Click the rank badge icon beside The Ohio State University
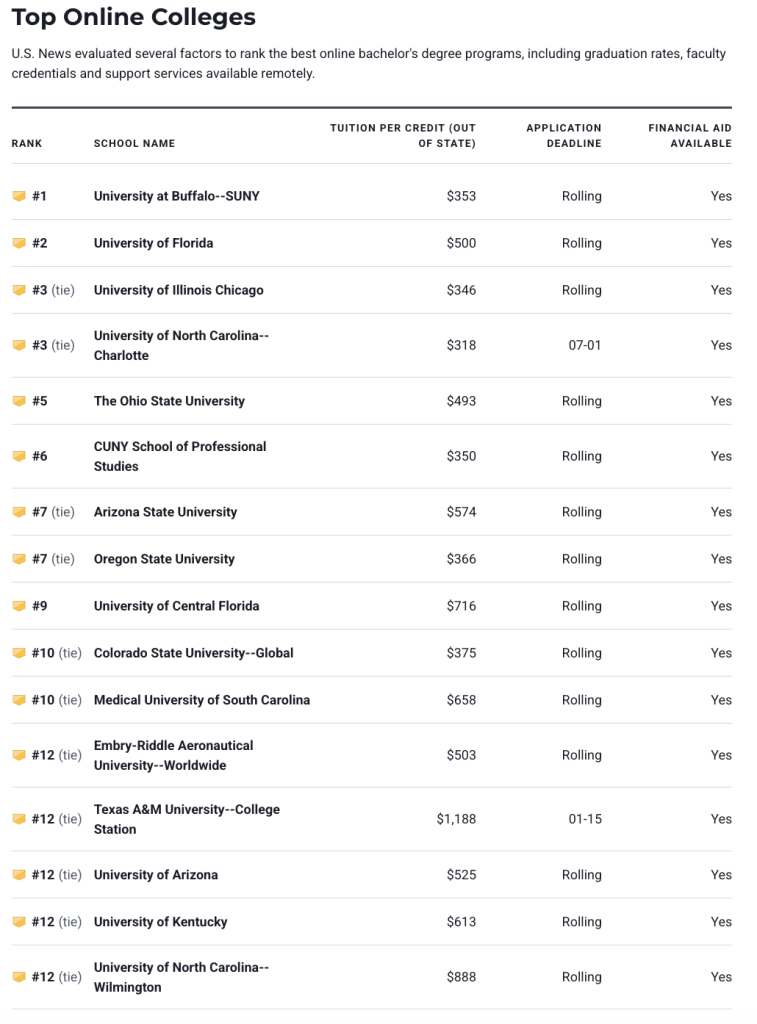The height and width of the screenshot is (1024, 757). pos(18,401)
